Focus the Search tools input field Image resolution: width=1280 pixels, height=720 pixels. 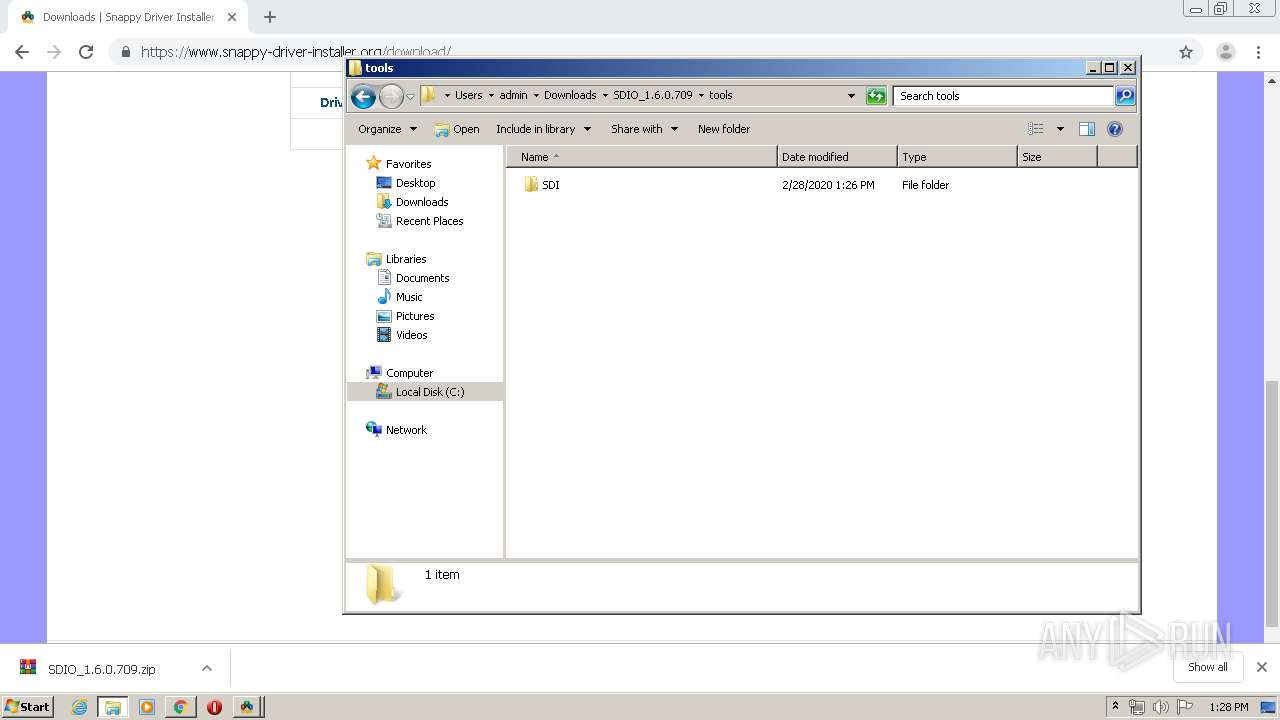click(1003, 96)
